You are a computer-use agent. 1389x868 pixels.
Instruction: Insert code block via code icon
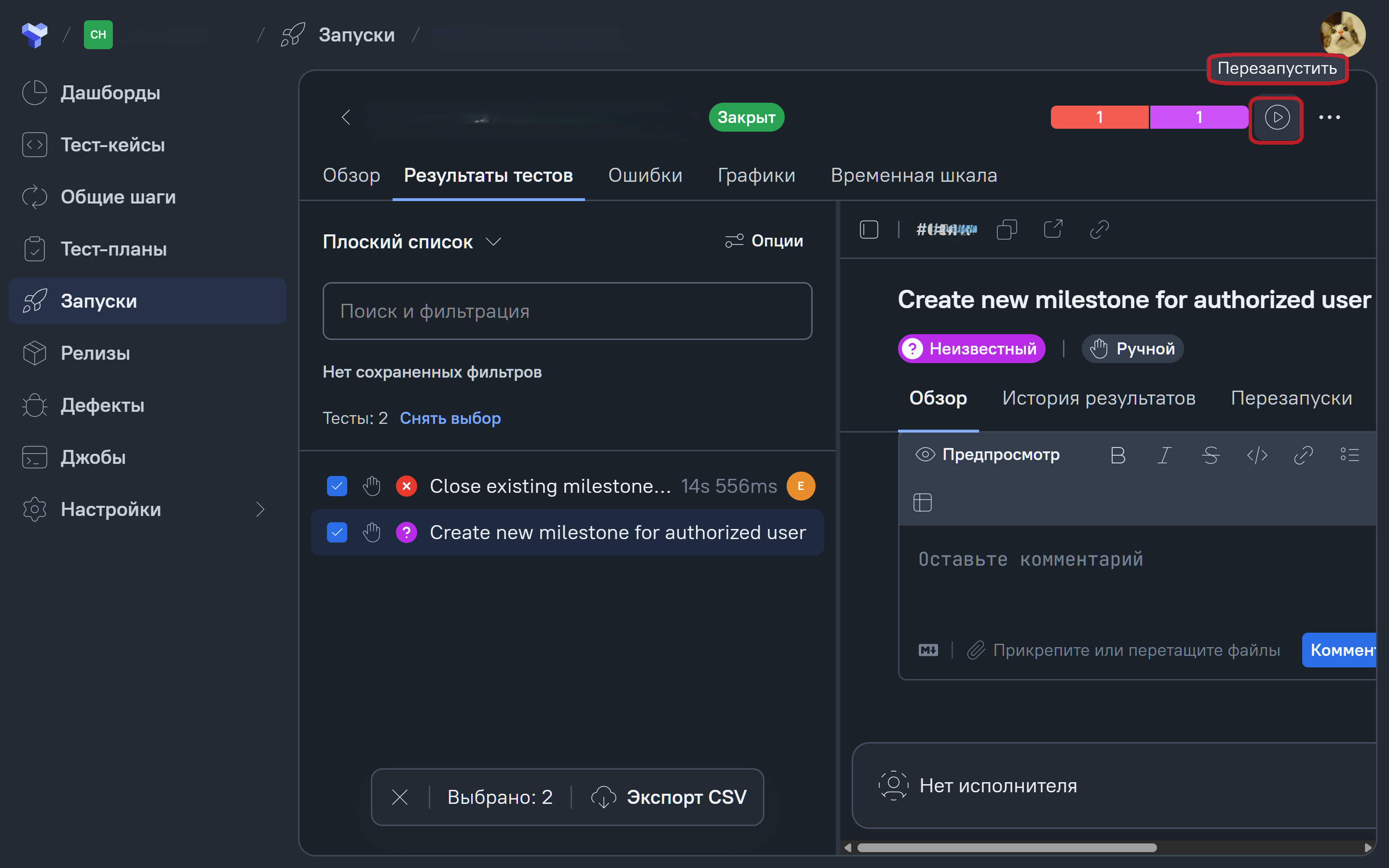[x=1257, y=455]
